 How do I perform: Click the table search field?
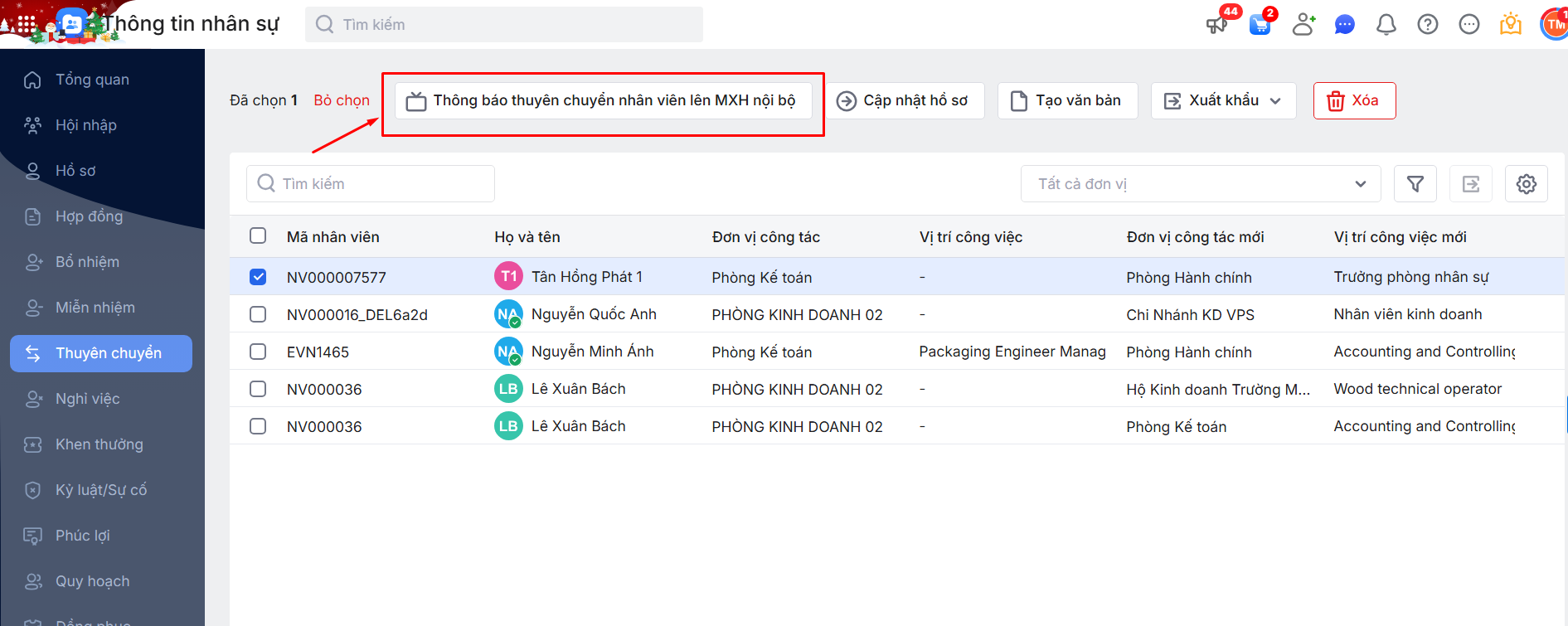click(x=371, y=184)
